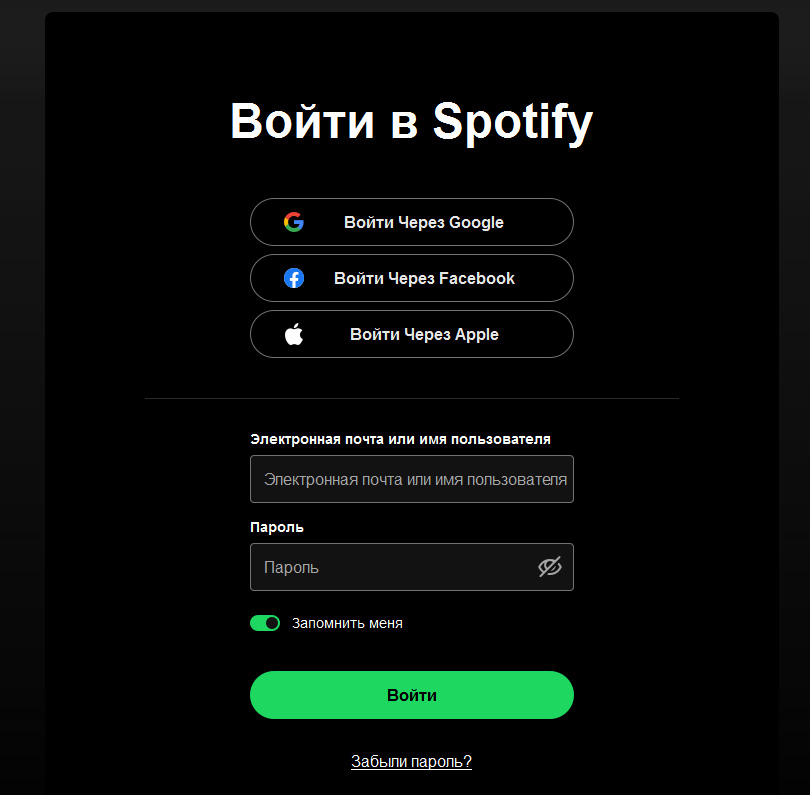Click the Пароль label above password field

pos(277,527)
